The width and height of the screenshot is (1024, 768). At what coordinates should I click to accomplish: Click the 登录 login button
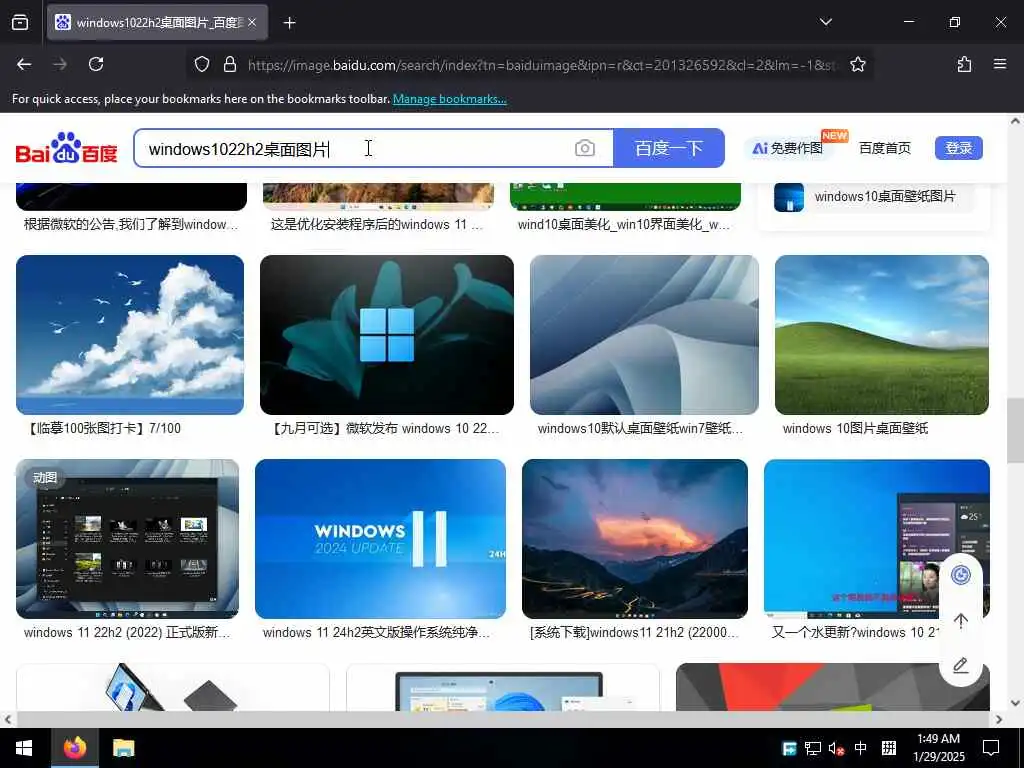(x=959, y=148)
